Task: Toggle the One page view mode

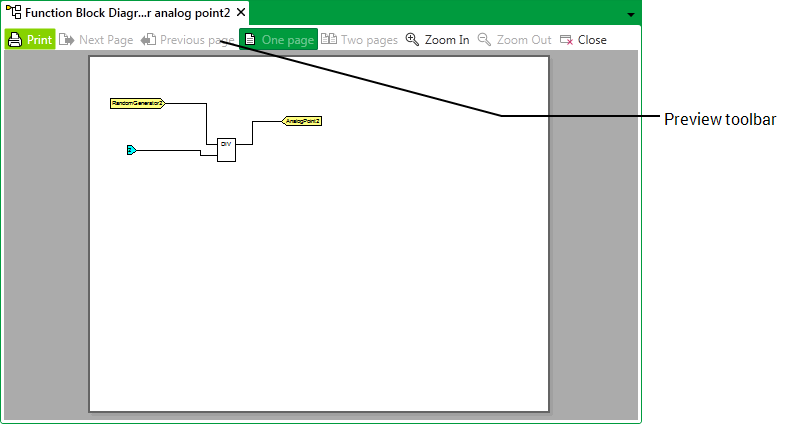Action: (x=278, y=40)
